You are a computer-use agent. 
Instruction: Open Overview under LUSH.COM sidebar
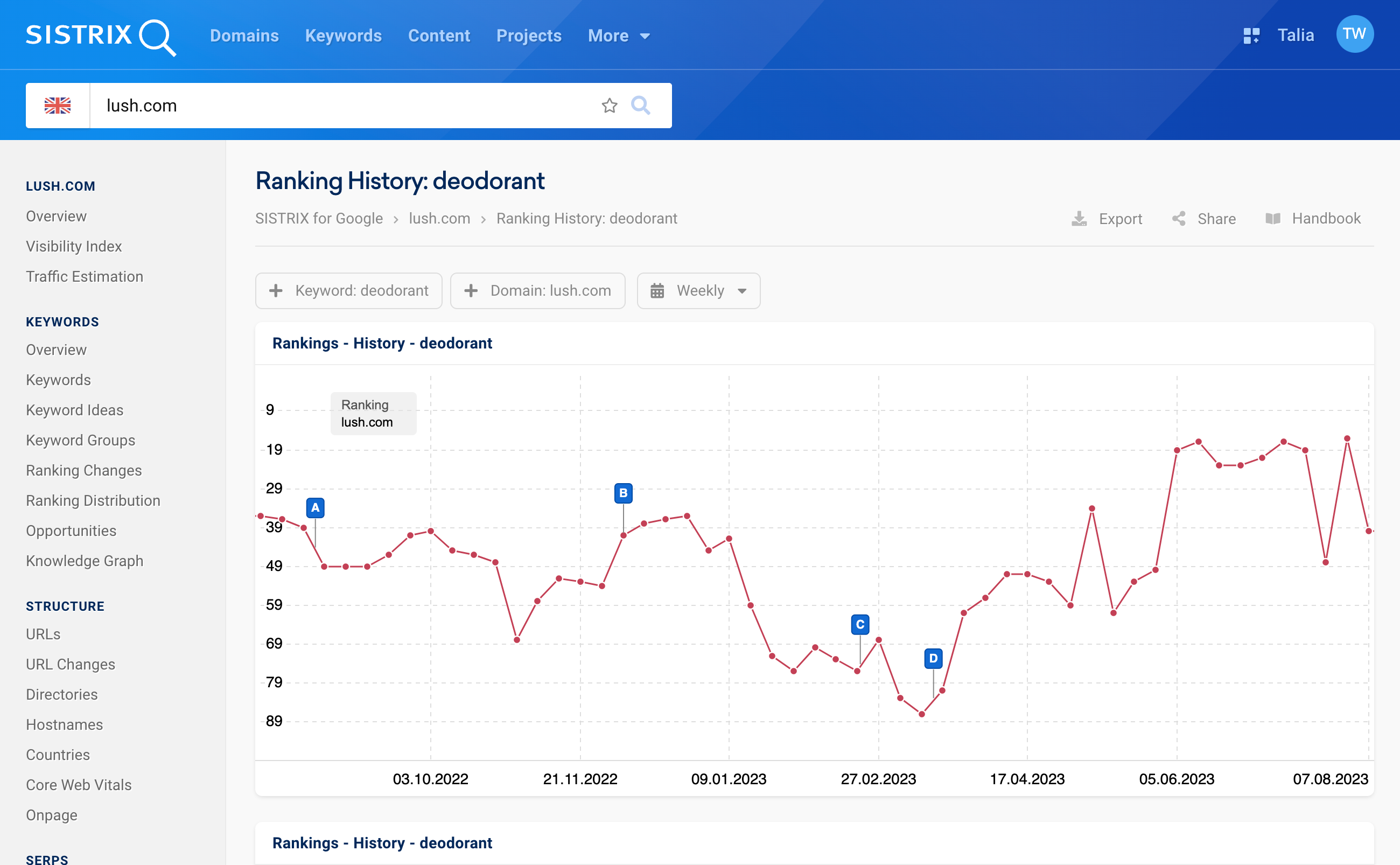[56, 217]
